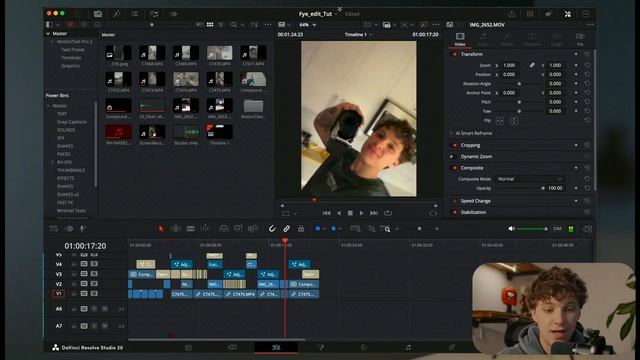Open the Video tab in Inspector
640x360 pixels.
coord(460,39)
